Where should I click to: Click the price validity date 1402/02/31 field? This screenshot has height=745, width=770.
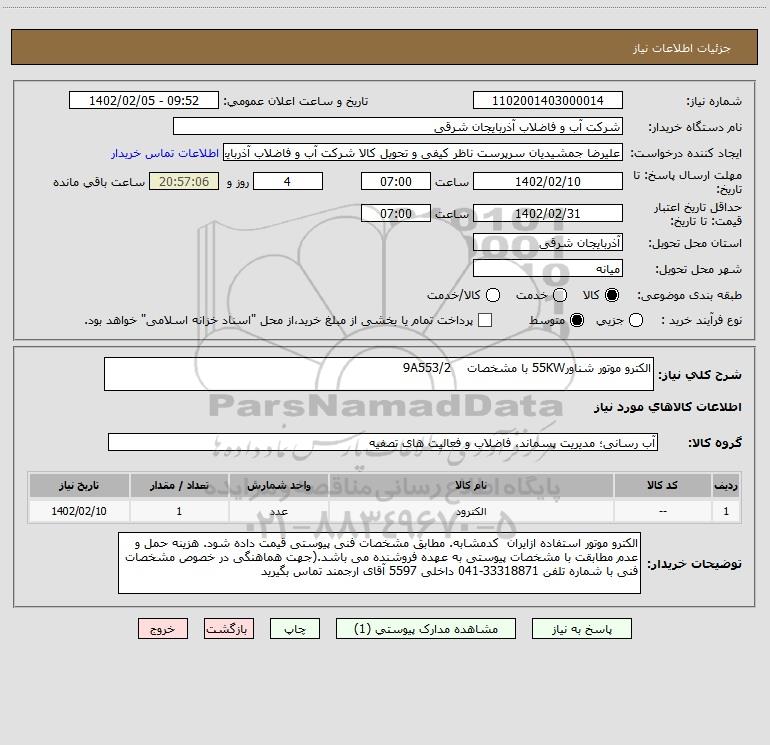point(548,213)
